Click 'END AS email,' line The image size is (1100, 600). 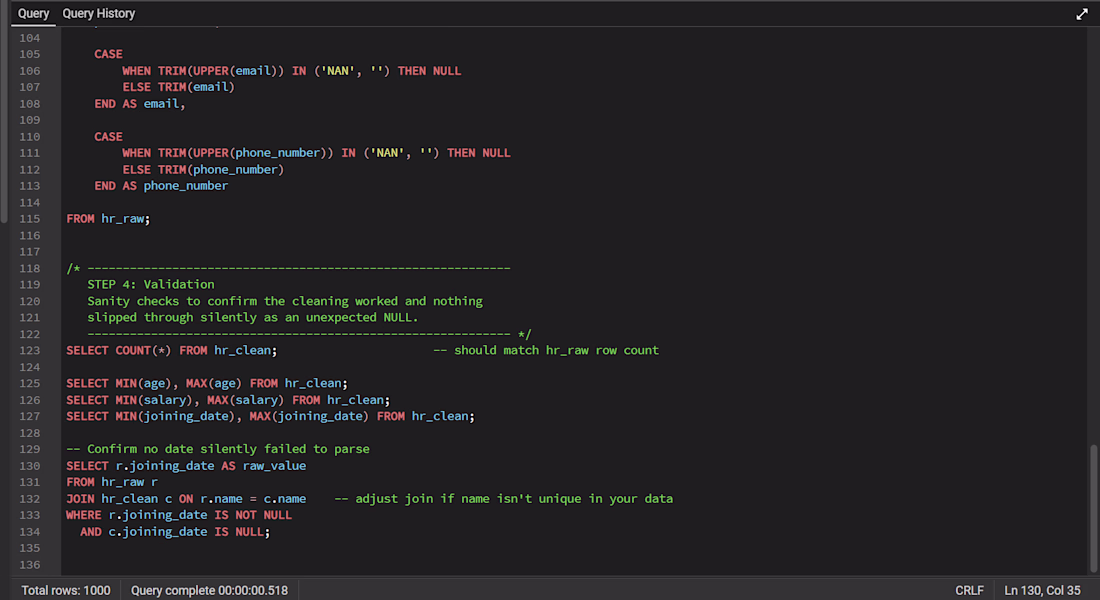pyautogui.click(x=140, y=104)
